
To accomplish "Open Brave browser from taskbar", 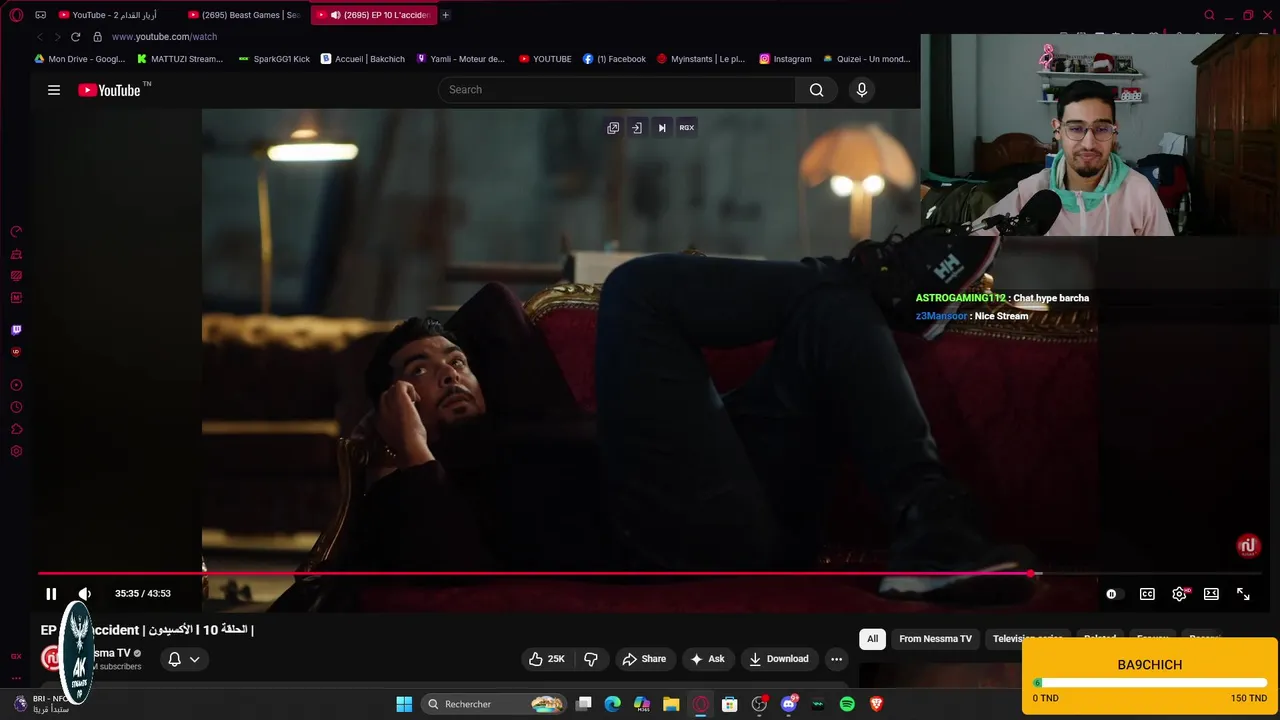I will click(876, 704).
